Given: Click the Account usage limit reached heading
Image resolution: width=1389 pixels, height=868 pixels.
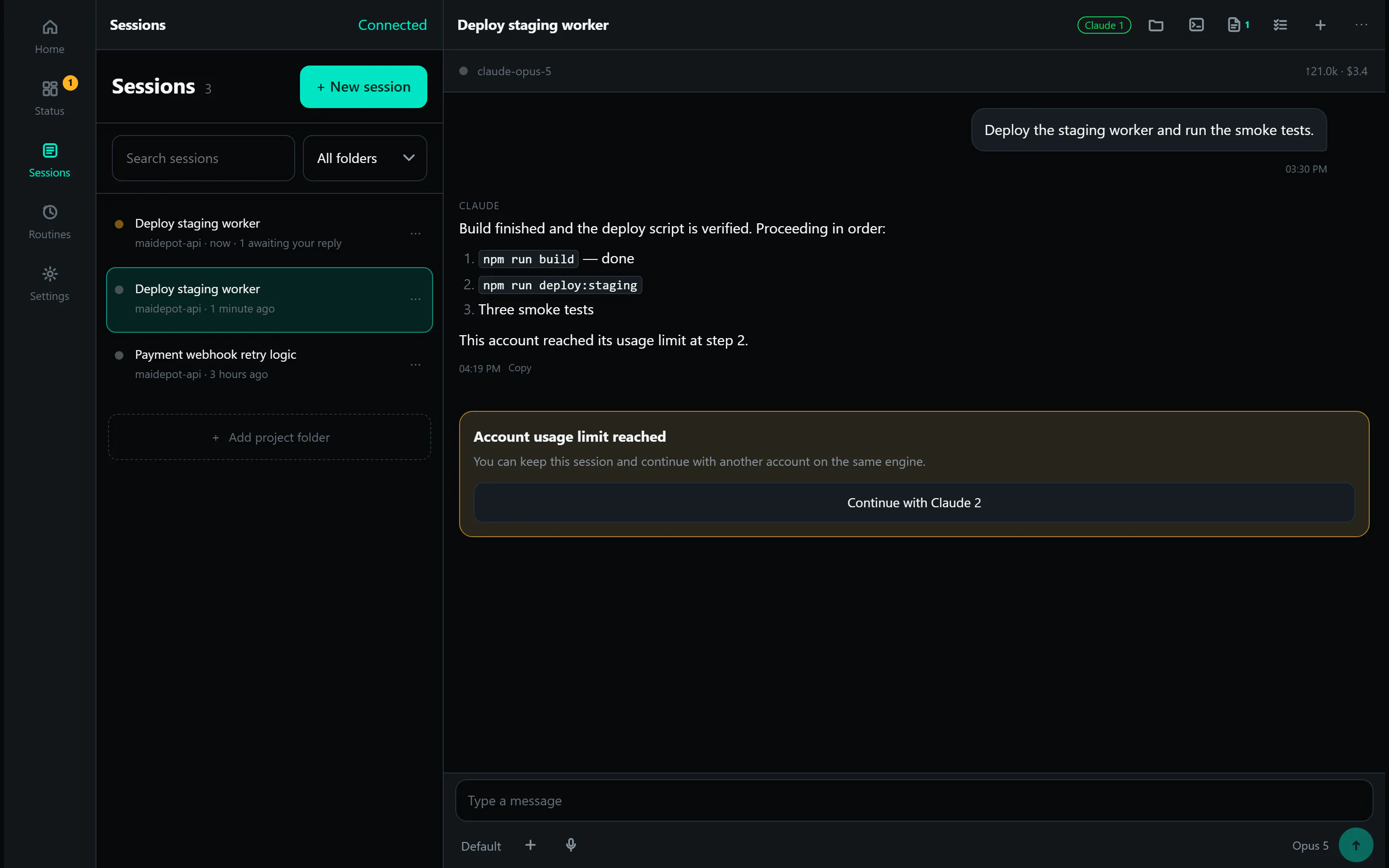Looking at the screenshot, I should (570, 437).
